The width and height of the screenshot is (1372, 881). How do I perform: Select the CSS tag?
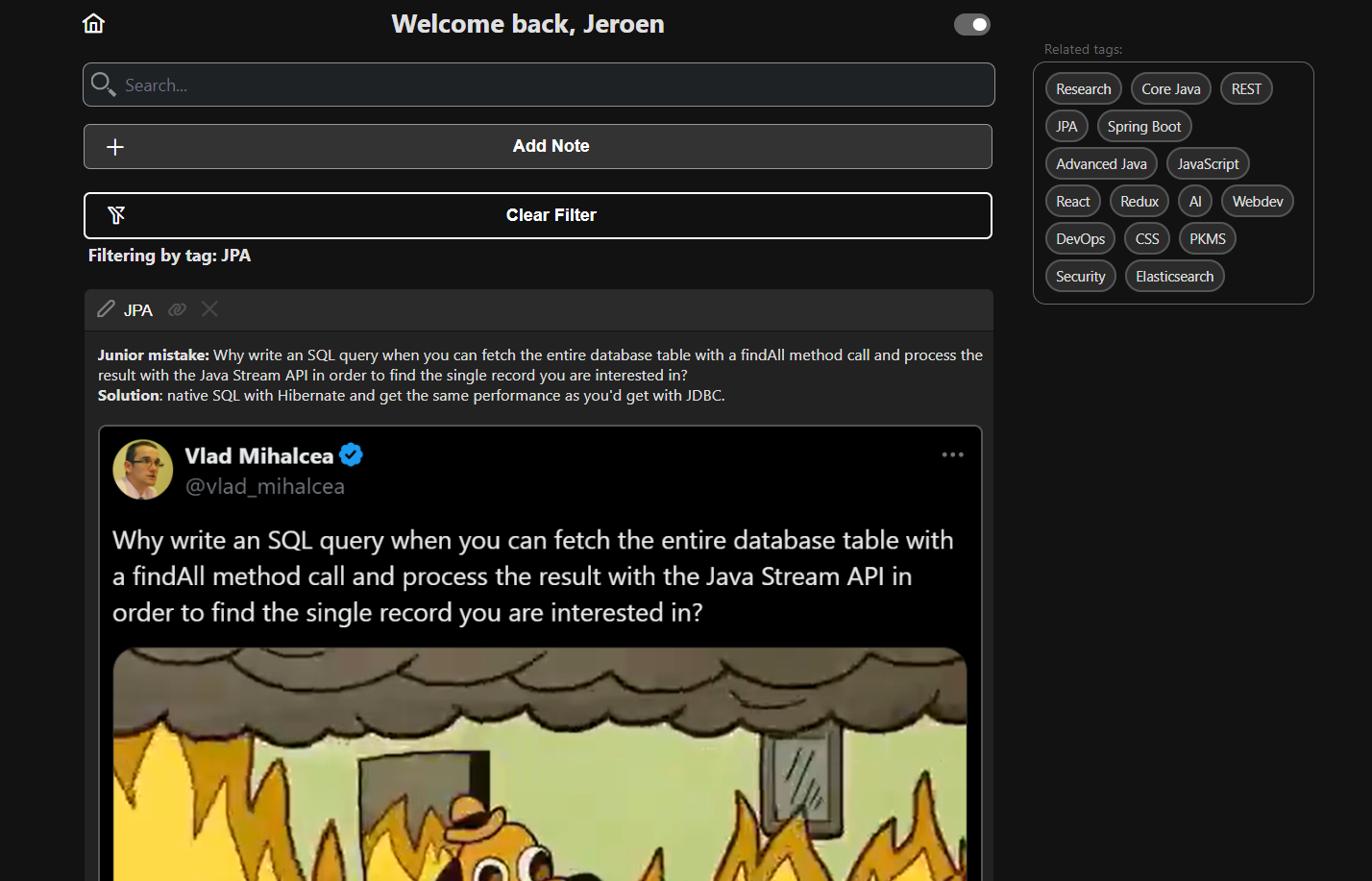(x=1147, y=238)
